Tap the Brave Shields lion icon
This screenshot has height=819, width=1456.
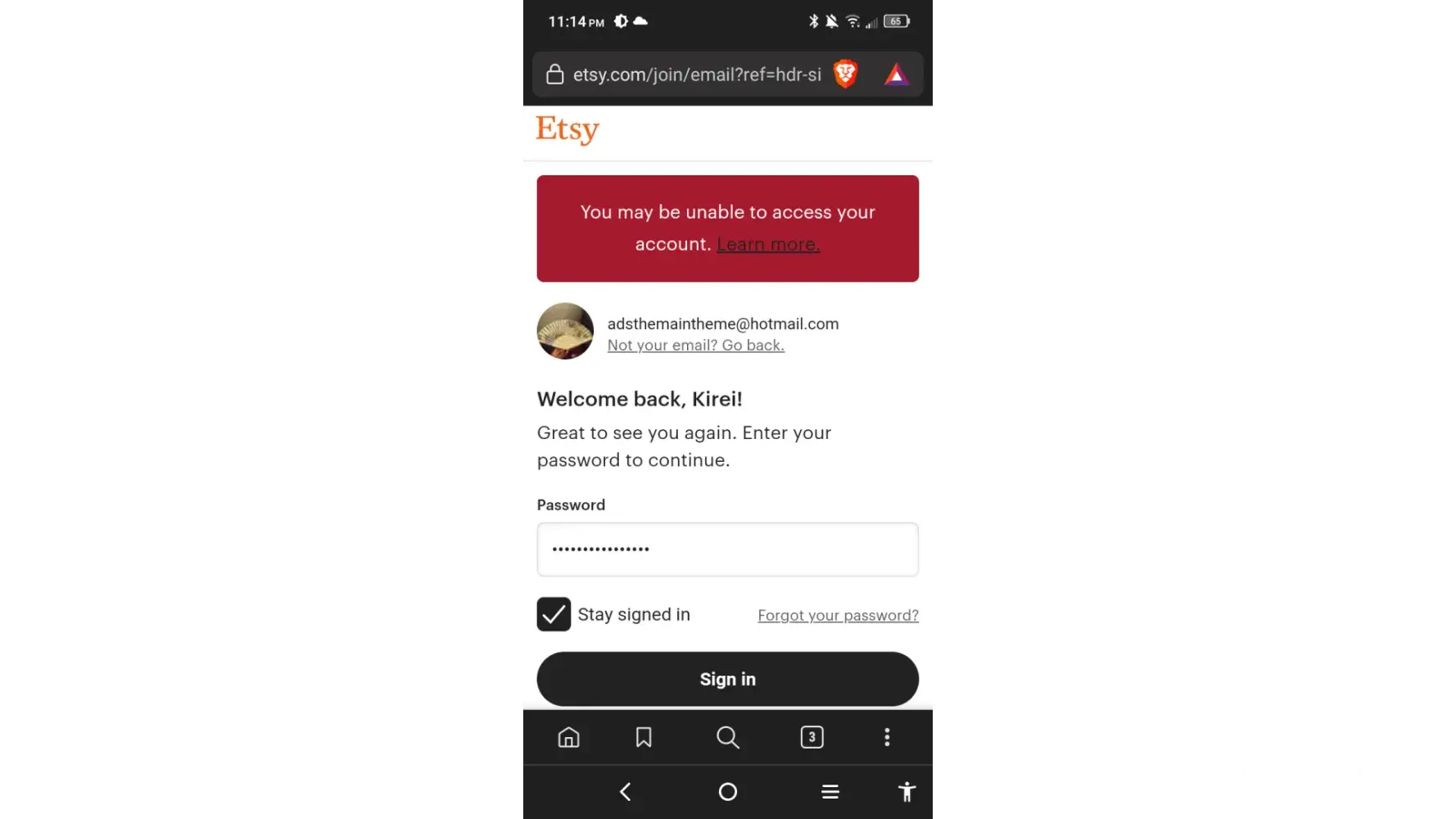(845, 75)
